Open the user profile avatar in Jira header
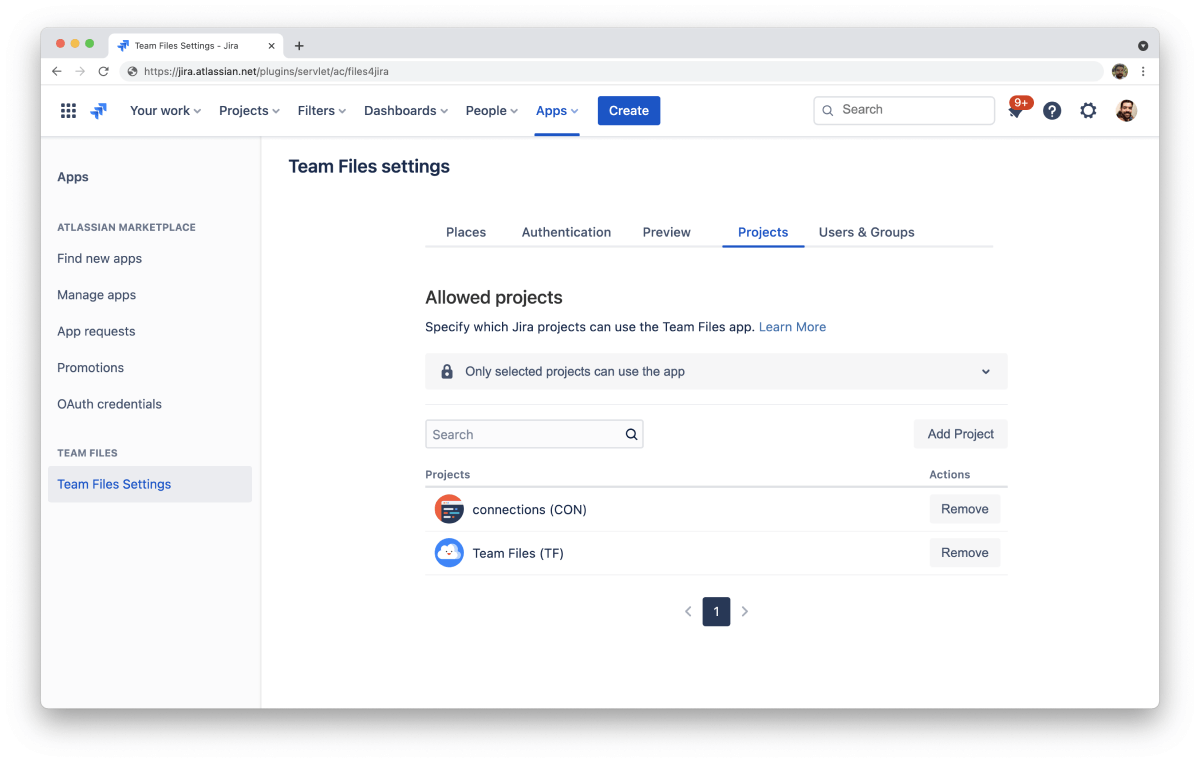Screen dimensions: 1200x762 click(1126, 111)
